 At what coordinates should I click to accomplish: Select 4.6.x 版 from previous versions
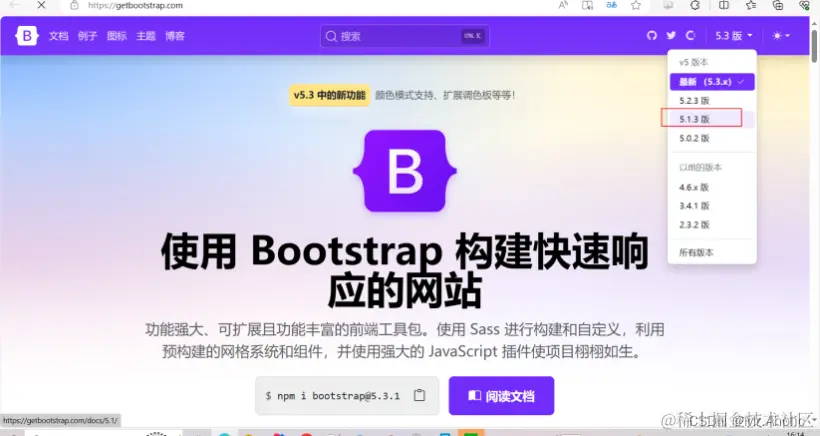712,187
